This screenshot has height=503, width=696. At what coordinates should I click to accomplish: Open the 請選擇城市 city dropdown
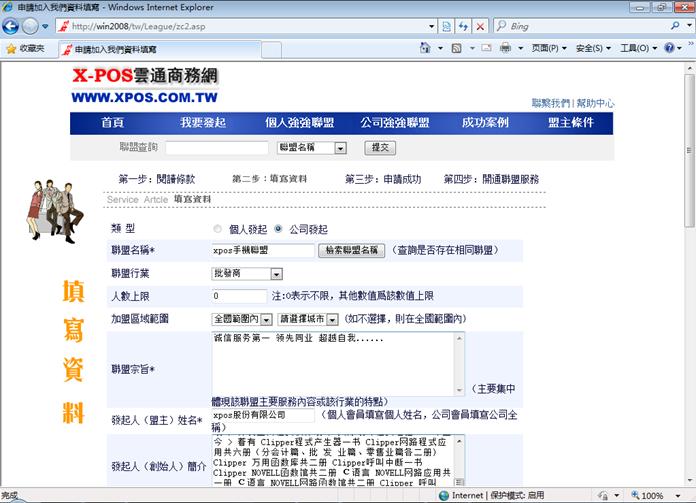(x=332, y=319)
